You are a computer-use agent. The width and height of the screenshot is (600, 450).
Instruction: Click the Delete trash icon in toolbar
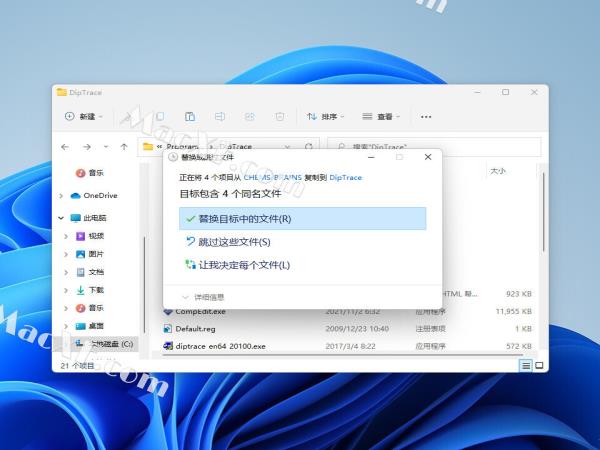280,116
